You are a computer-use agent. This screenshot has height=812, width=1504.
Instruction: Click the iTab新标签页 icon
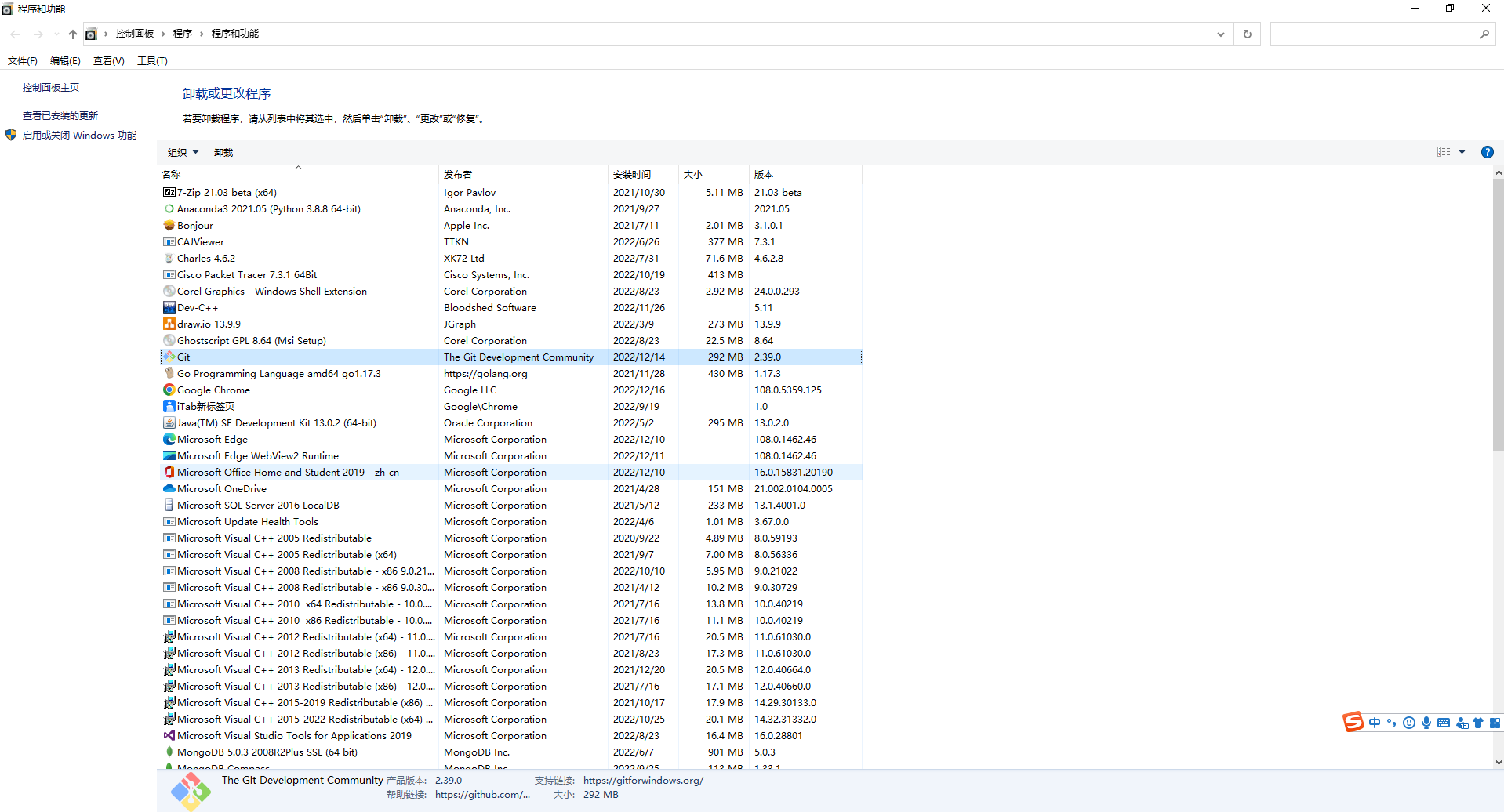(169, 406)
